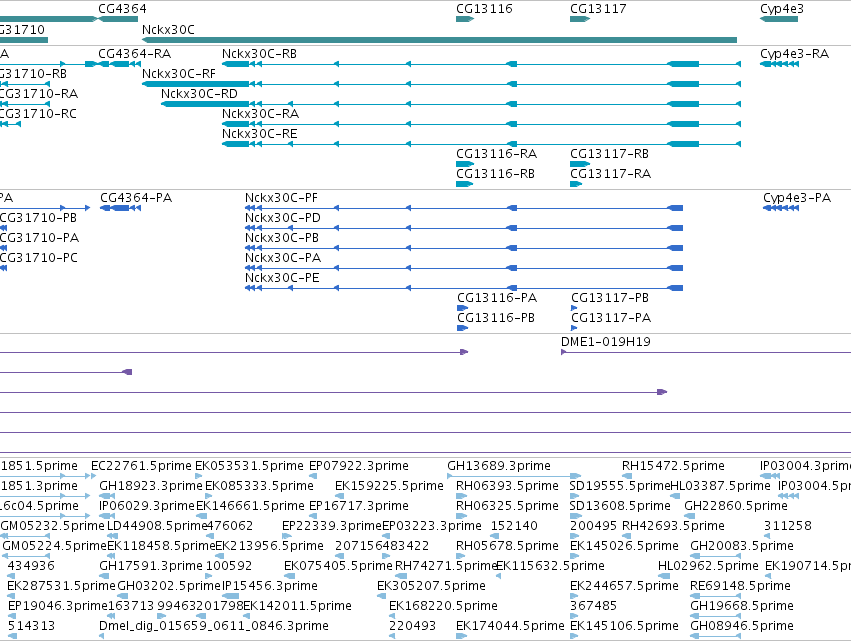Image resolution: width=851 pixels, height=641 pixels.
Task: Select protein label Nckx30C-PF
Action: [281, 198]
